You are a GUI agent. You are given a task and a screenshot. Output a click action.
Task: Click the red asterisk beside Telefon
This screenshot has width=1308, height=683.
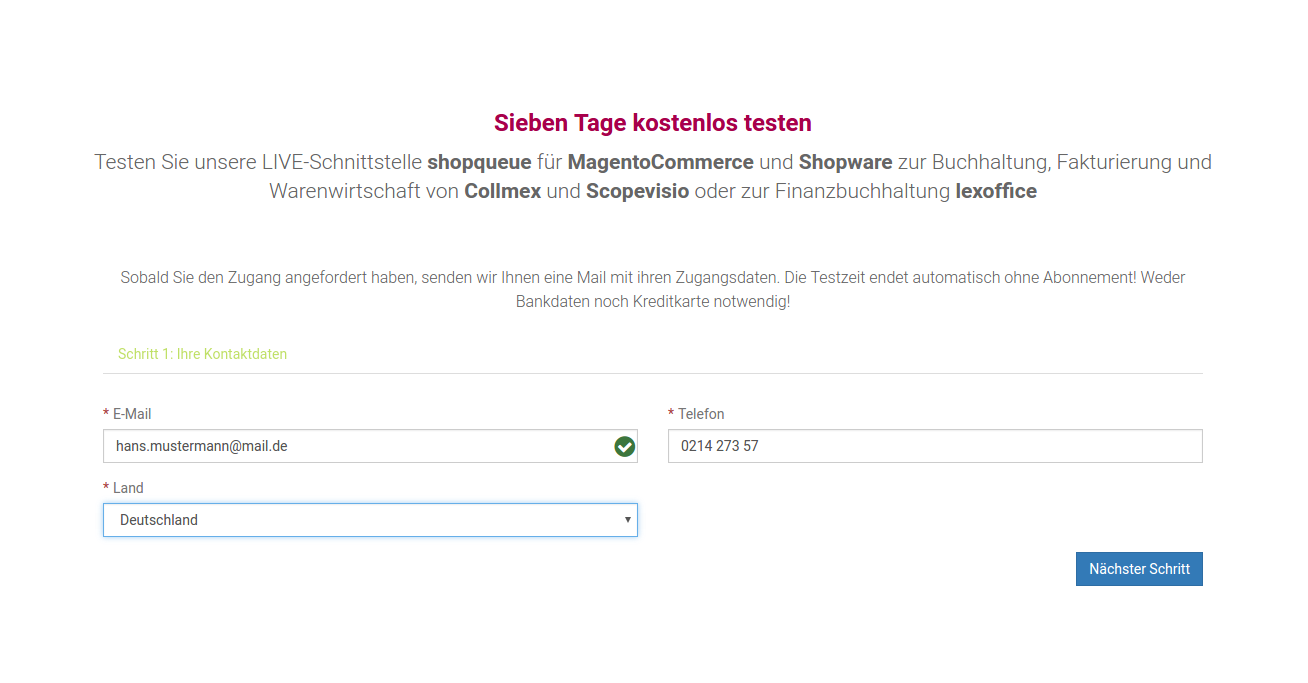coord(671,413)
